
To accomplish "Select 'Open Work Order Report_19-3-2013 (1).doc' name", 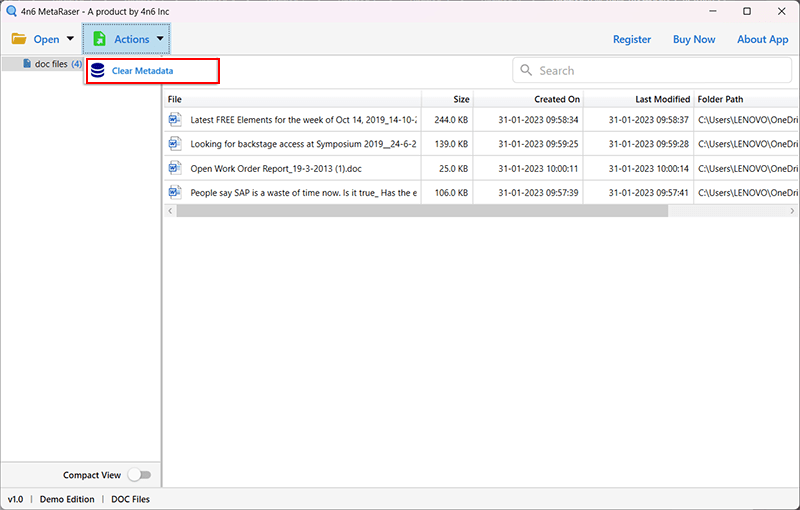I will tap(276, 169).
